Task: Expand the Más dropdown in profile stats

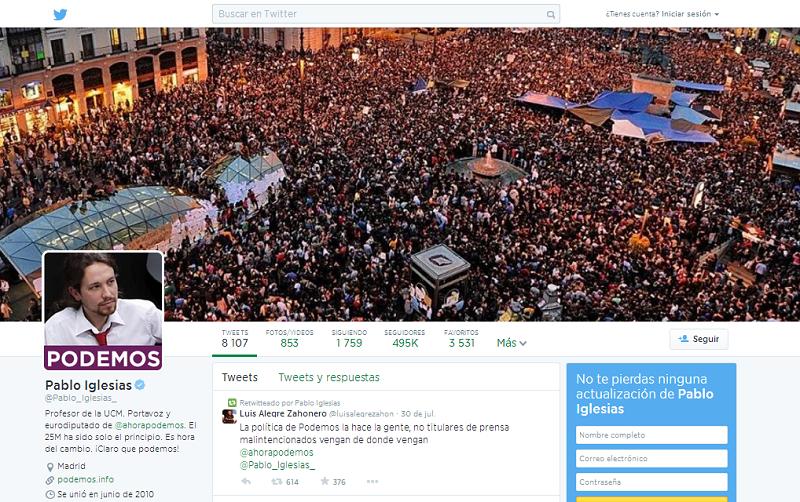Action: [511, 343]
